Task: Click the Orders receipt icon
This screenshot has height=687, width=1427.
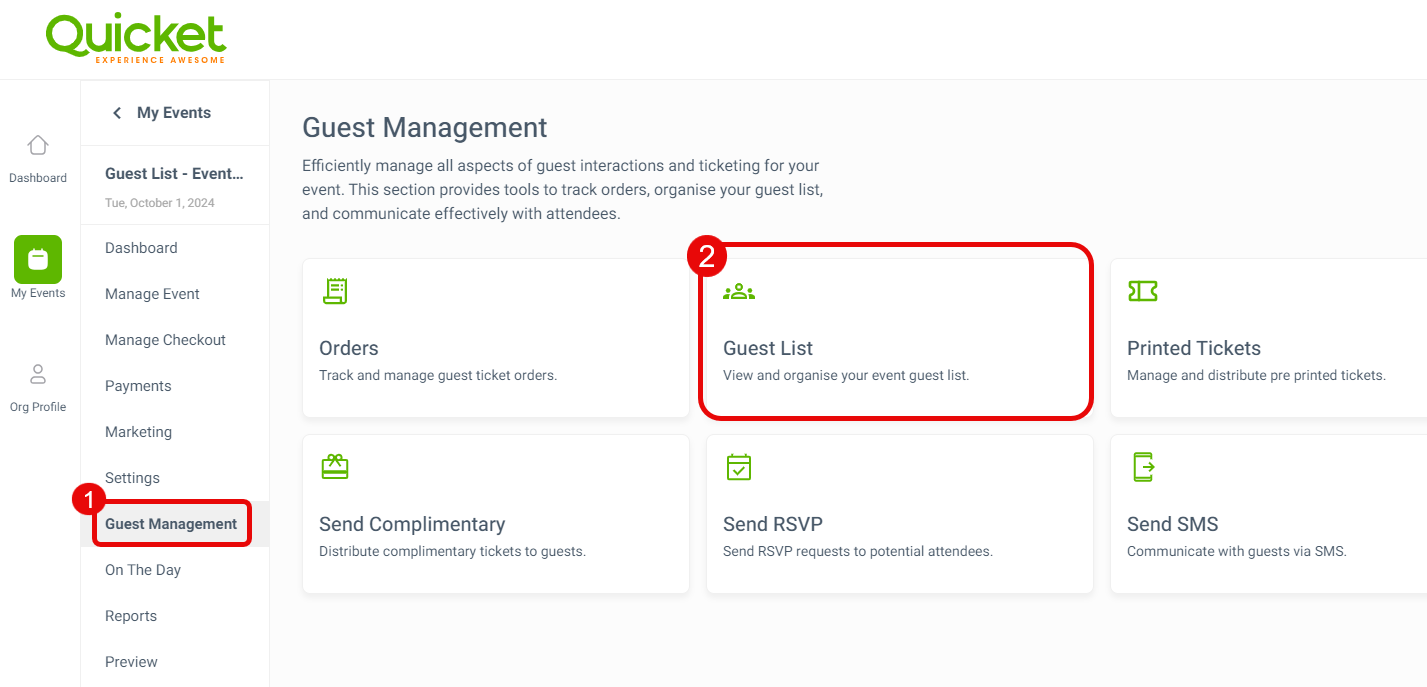Action: pyautogui.click(x=335, y=291)
